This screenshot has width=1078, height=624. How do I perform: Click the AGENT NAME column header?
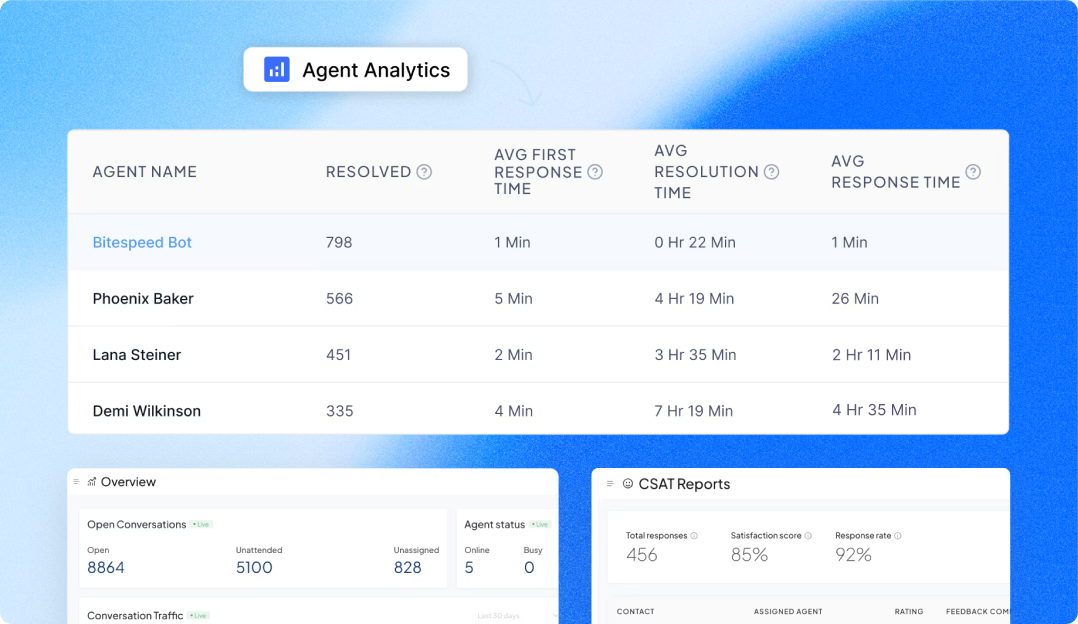pos(144,172)
